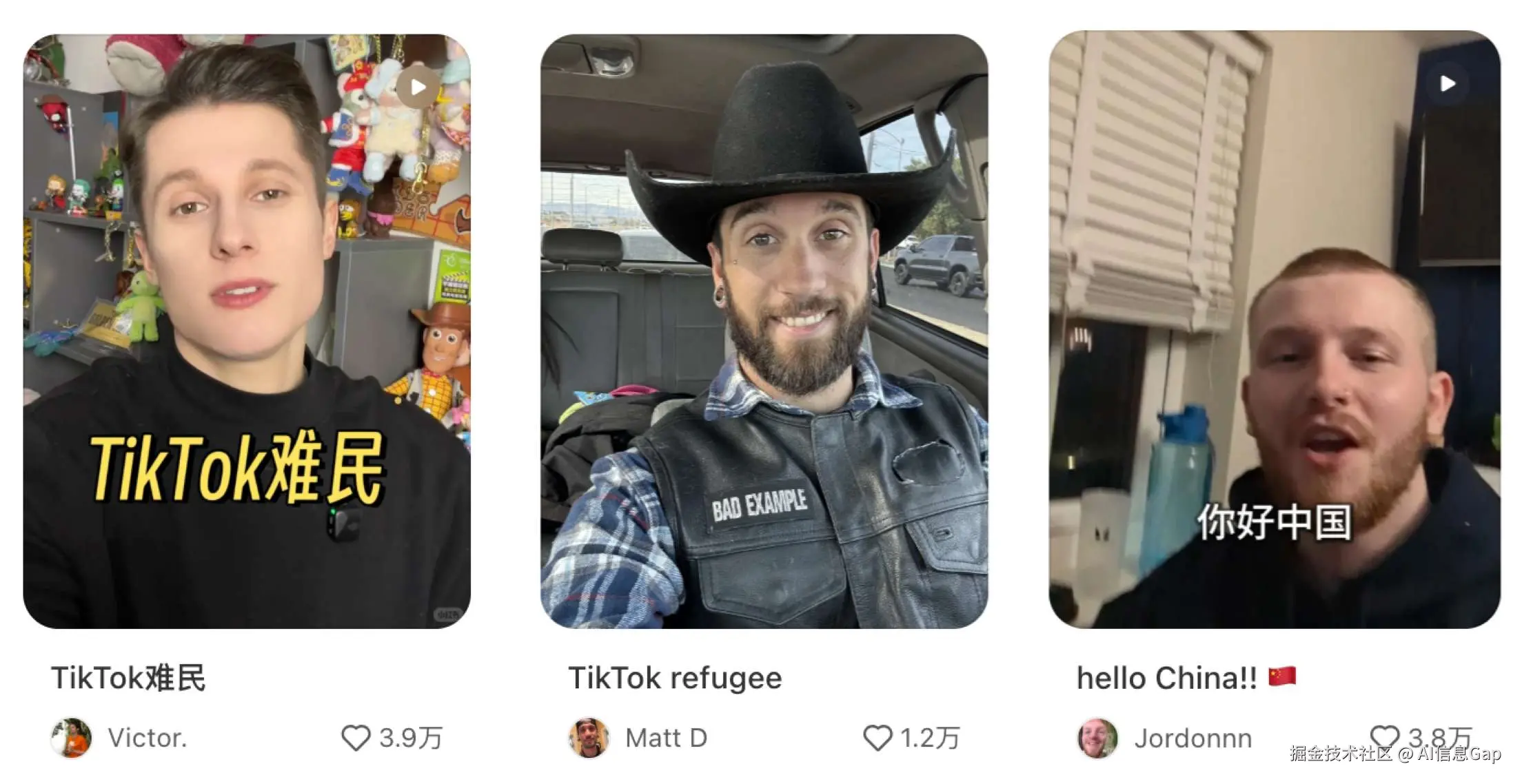Viewport: 1522px width, 784px height.
Task: Open the post titled TikTok refugee
Action: (675, 678)
